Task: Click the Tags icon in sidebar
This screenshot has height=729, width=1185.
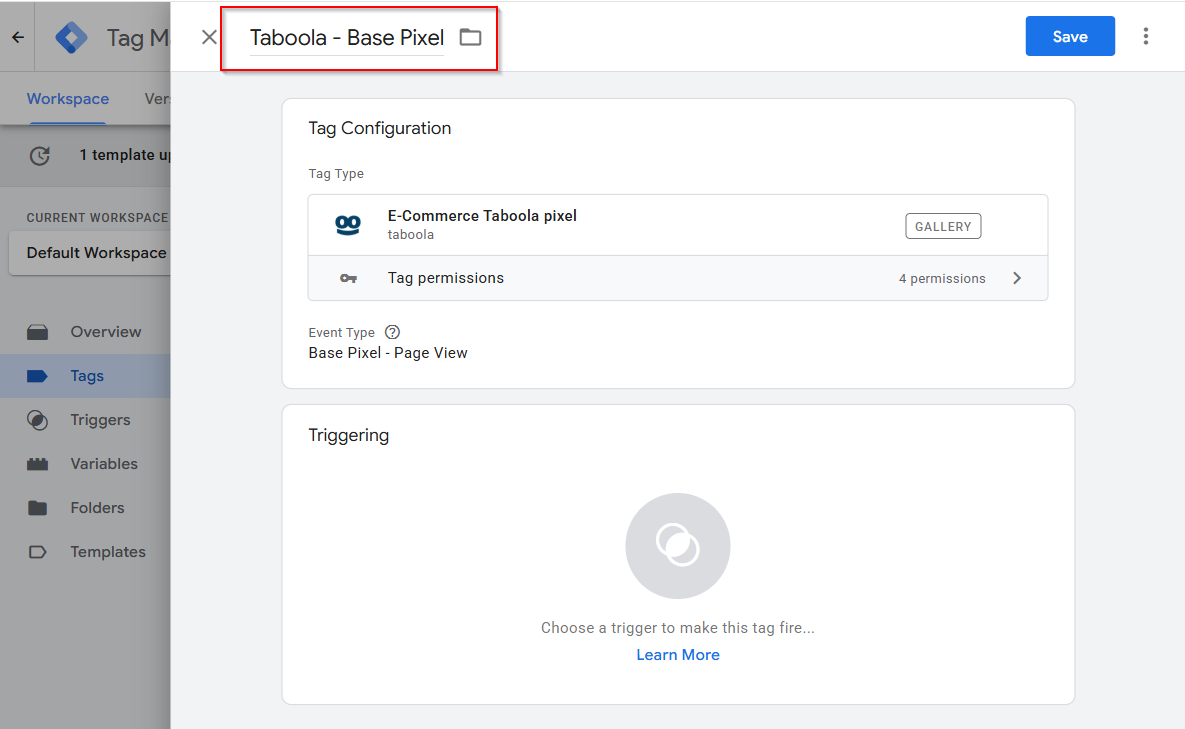Action: tap(37, 376)
